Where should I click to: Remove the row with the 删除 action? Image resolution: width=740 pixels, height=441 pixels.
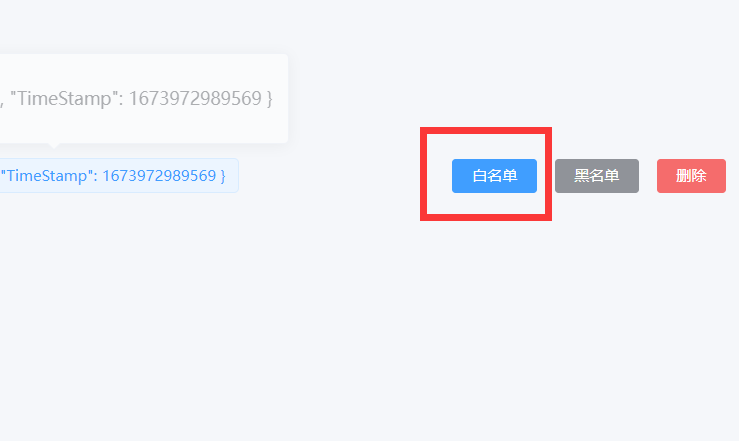(x=691, y=176)
